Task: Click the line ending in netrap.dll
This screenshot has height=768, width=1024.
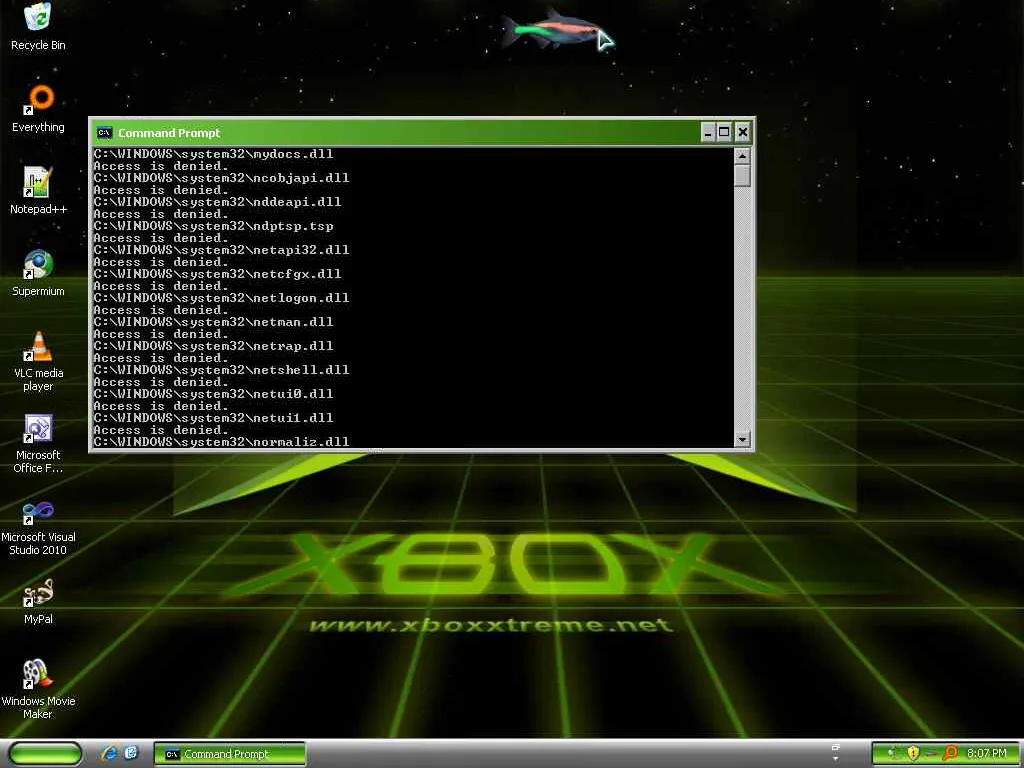Action: 214,346
